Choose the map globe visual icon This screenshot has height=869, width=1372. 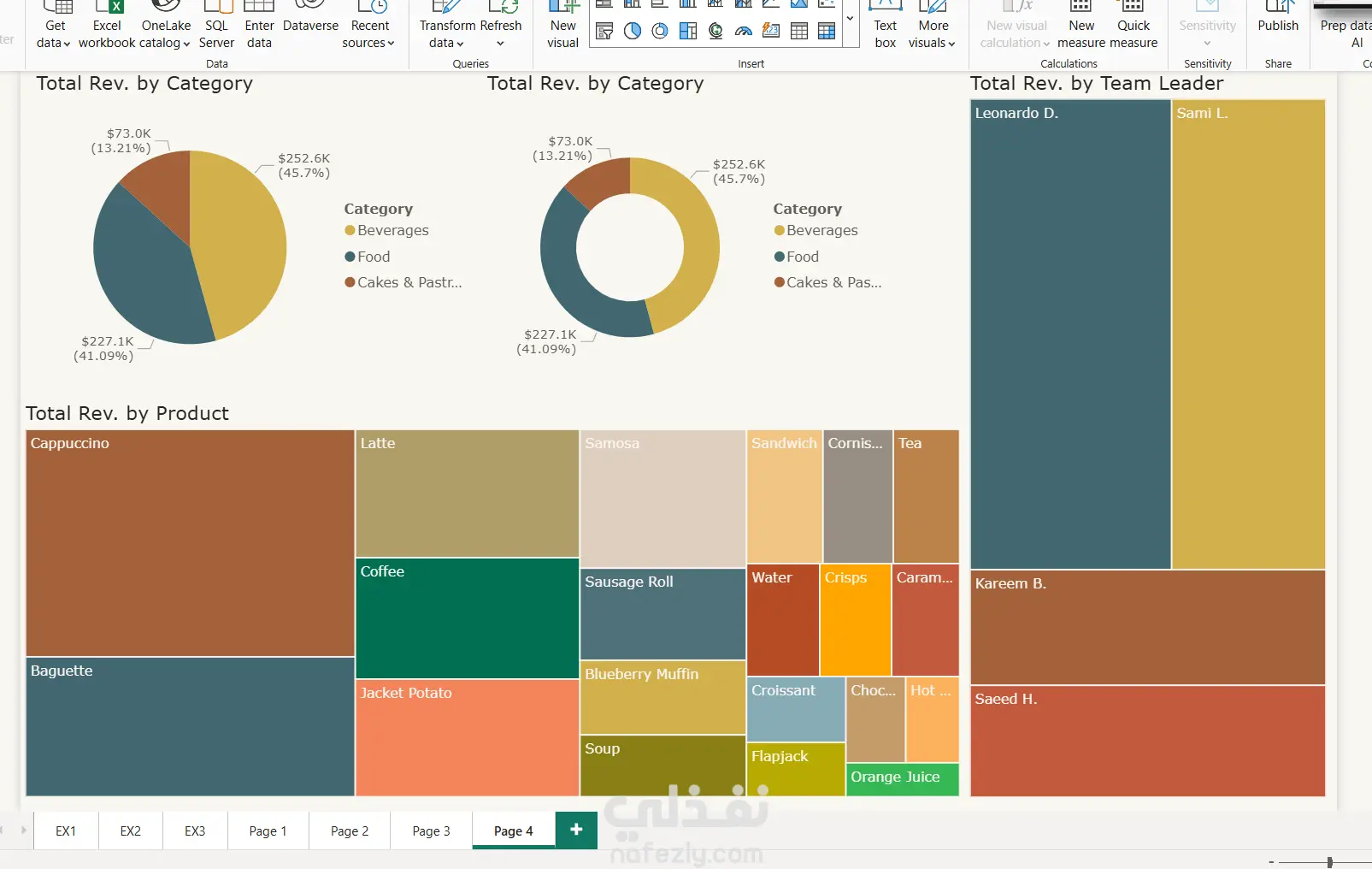(x=715, y=32)
